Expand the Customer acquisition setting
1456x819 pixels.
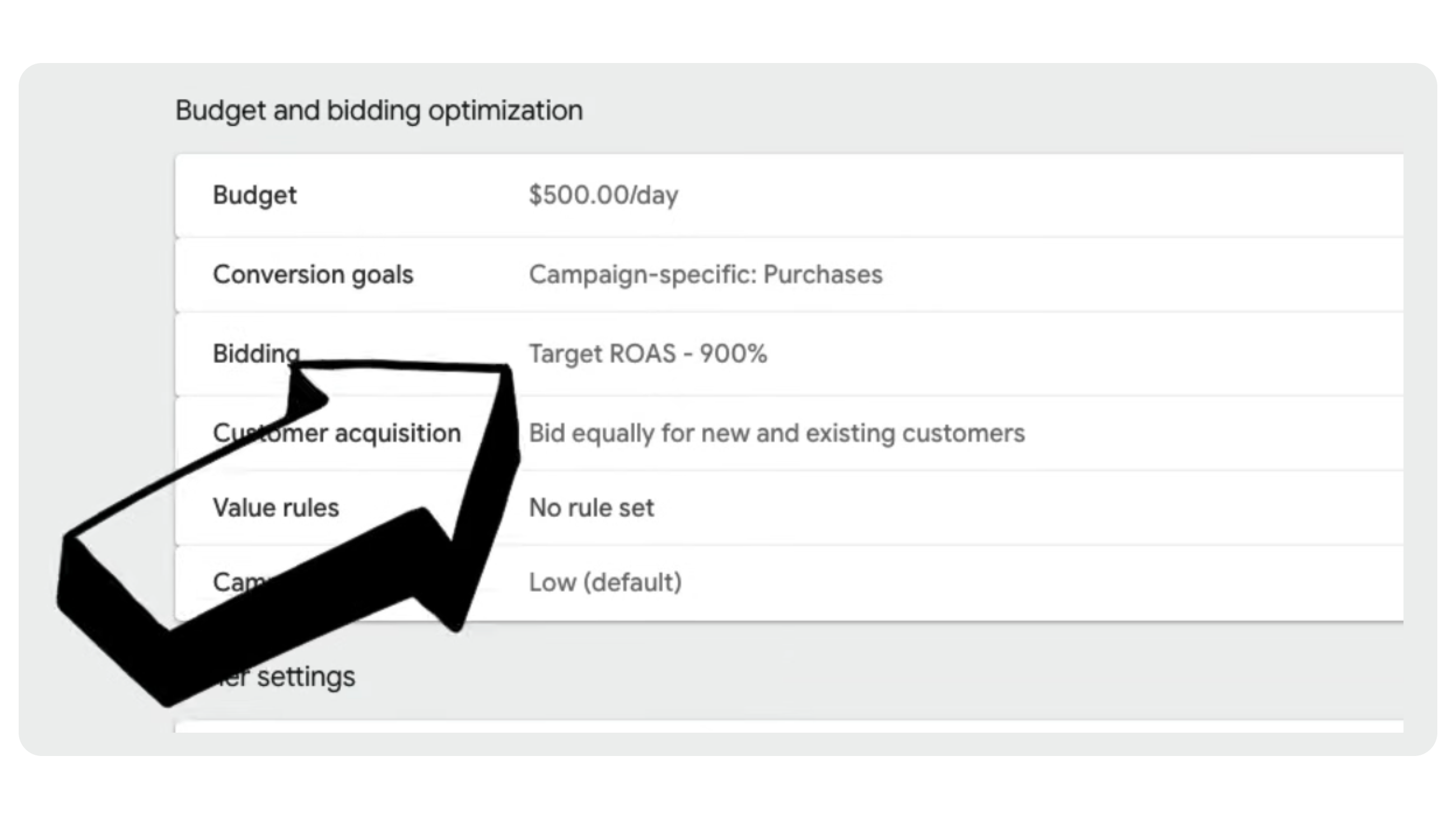coord(397,433)
